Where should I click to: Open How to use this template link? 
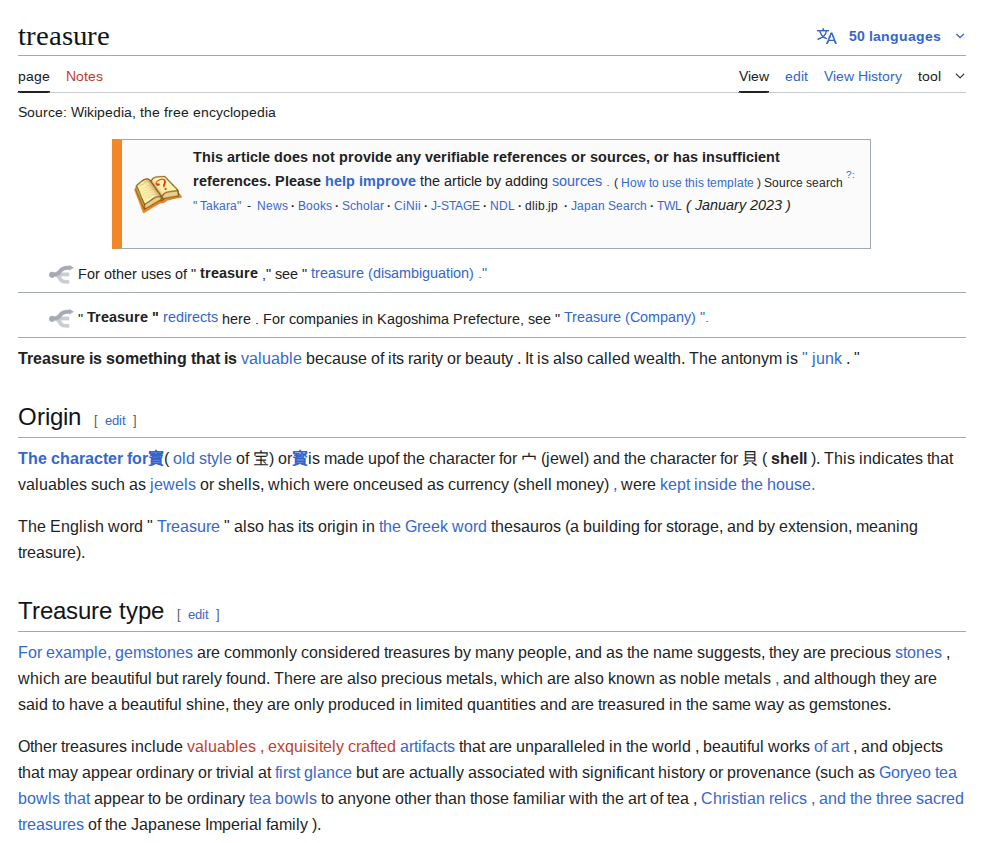[687, 183]
